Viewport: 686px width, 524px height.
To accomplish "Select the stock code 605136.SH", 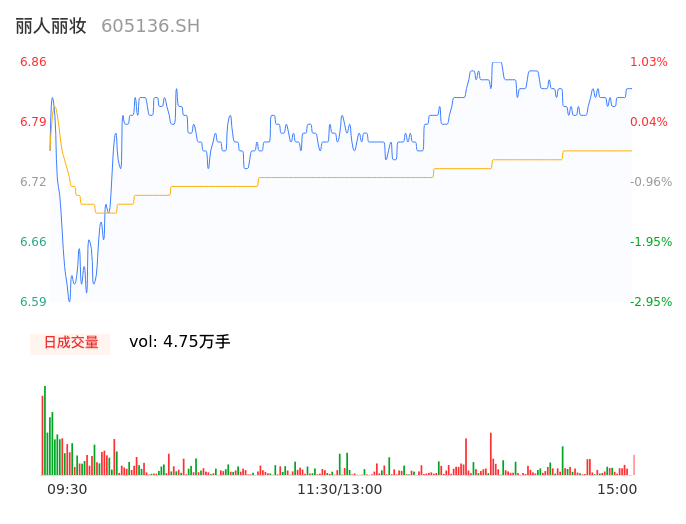I will (150, 26).
